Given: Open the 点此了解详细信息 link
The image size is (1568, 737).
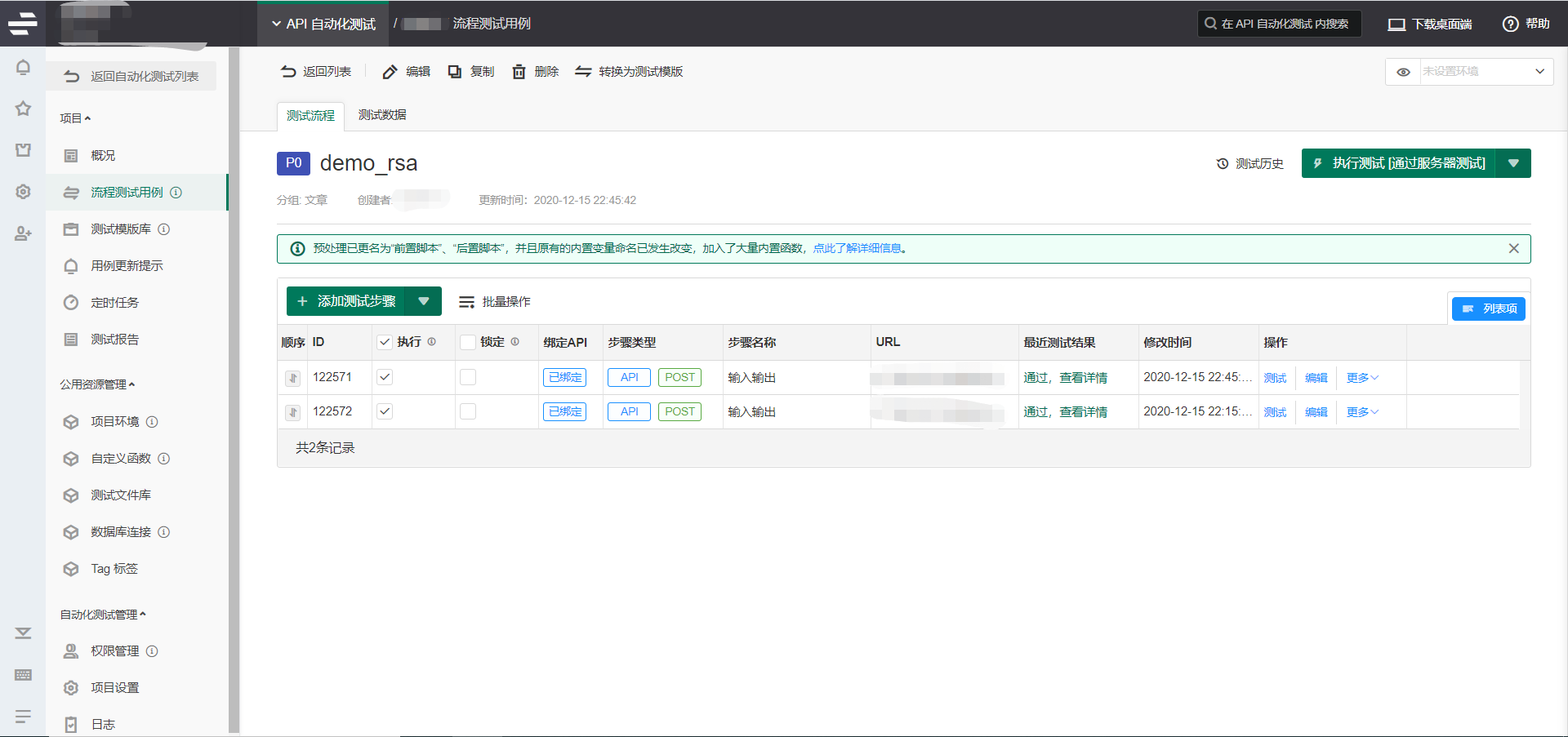Looking at the screenshot, I should coord(857,249).
